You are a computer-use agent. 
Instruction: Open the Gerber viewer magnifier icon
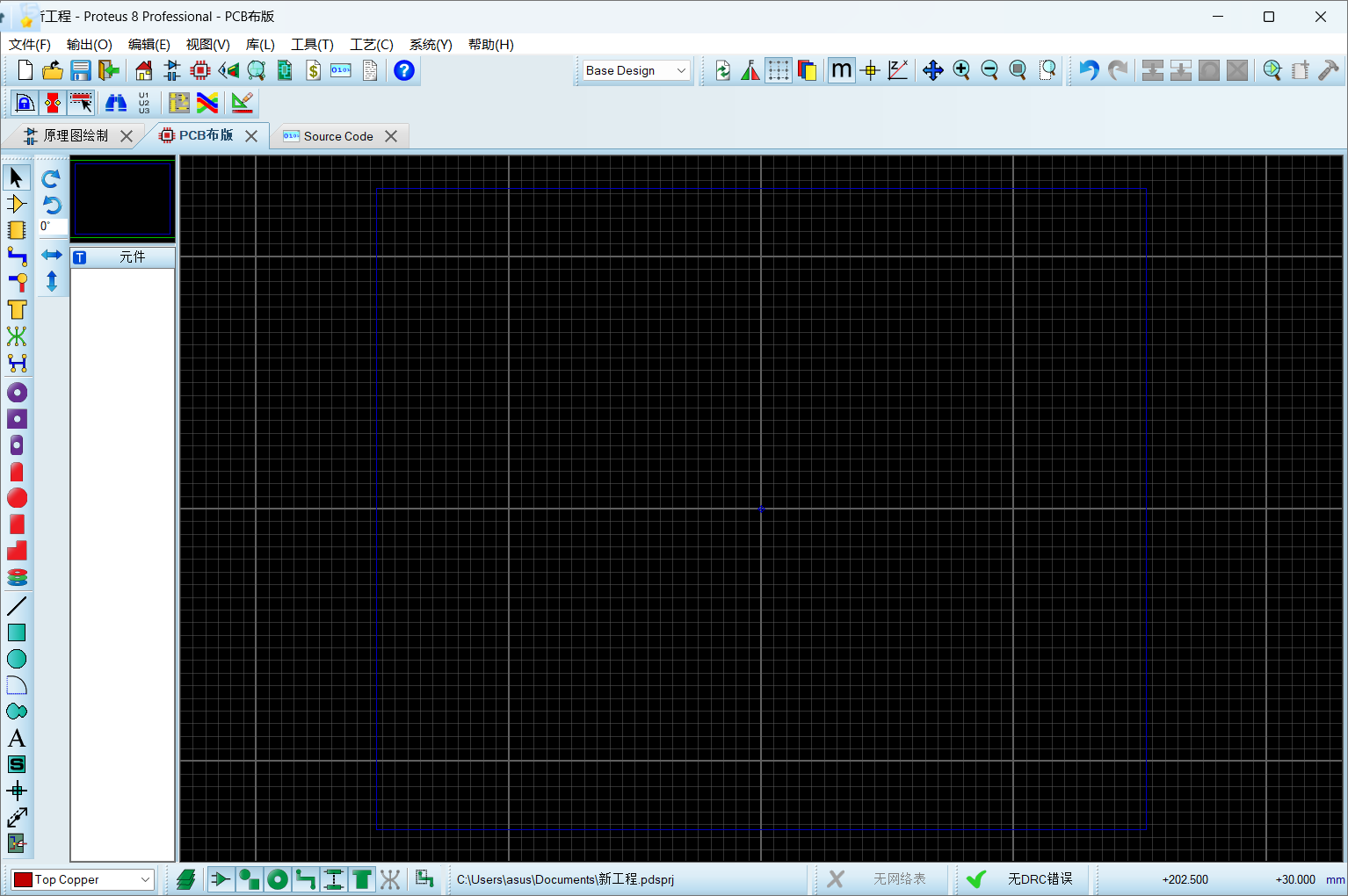[x=257, y=70]
